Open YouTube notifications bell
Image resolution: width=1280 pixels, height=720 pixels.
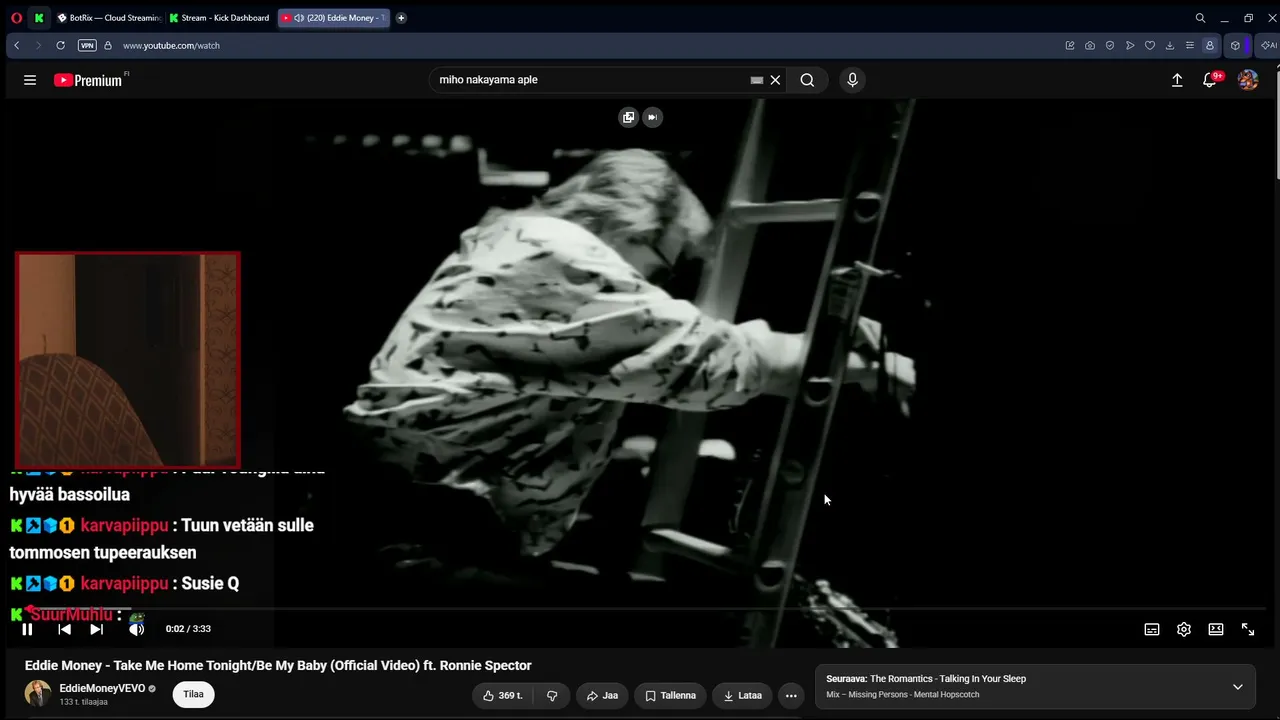pyautogui.click(x=1210, y=80)
